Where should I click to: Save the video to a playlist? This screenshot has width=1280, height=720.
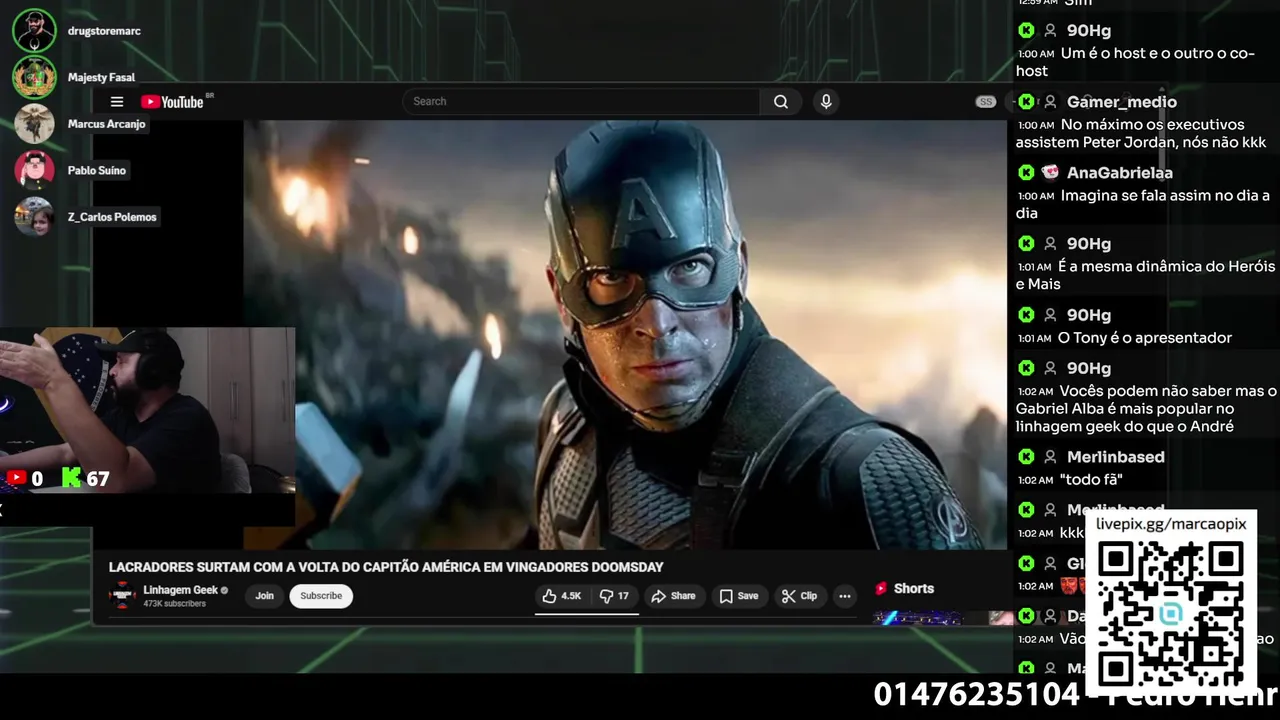(x=739, y=596)
